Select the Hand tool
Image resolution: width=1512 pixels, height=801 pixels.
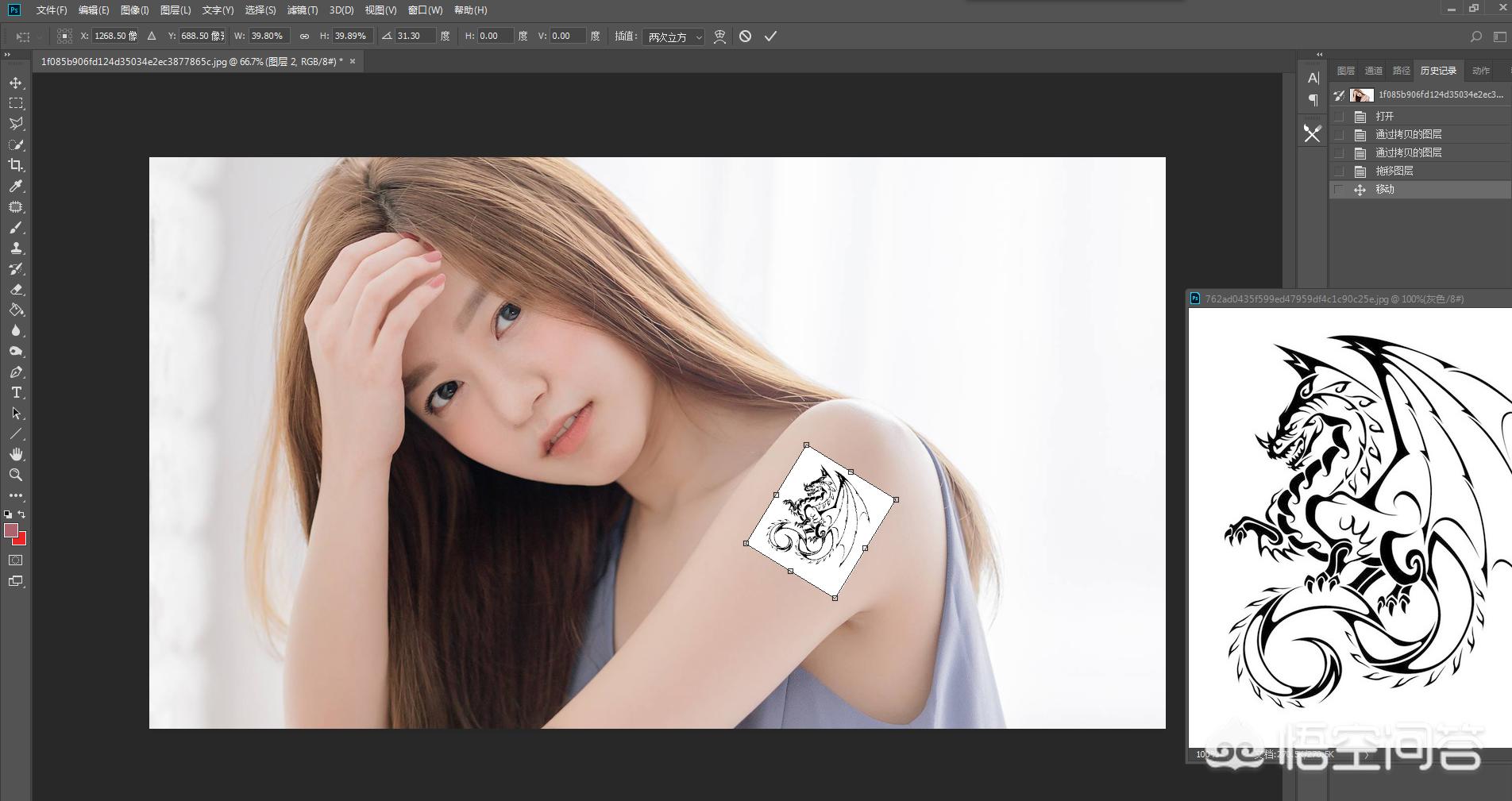point(16,454)
